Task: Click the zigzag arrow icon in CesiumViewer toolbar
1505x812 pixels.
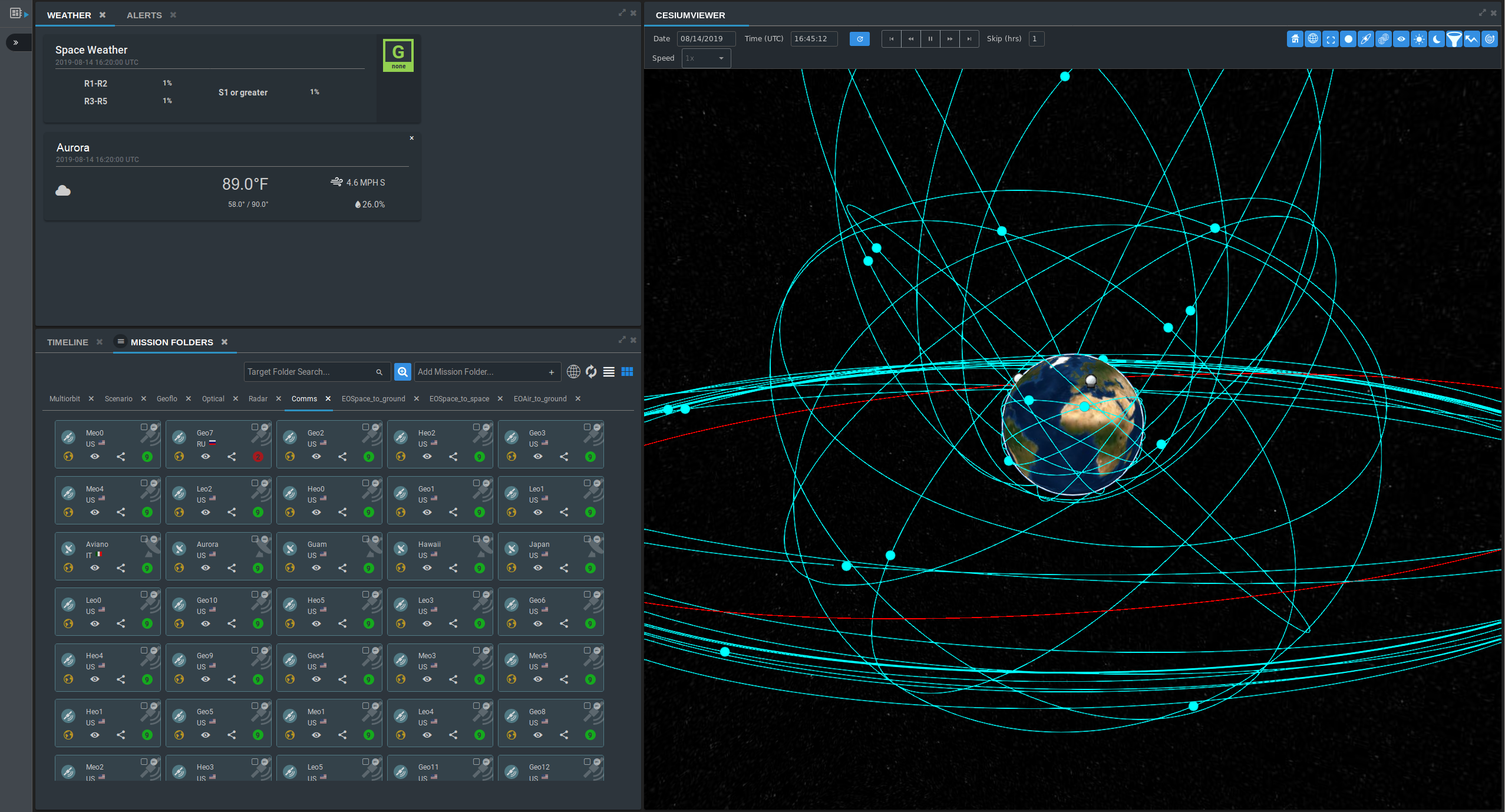Action: [1471, 39]
